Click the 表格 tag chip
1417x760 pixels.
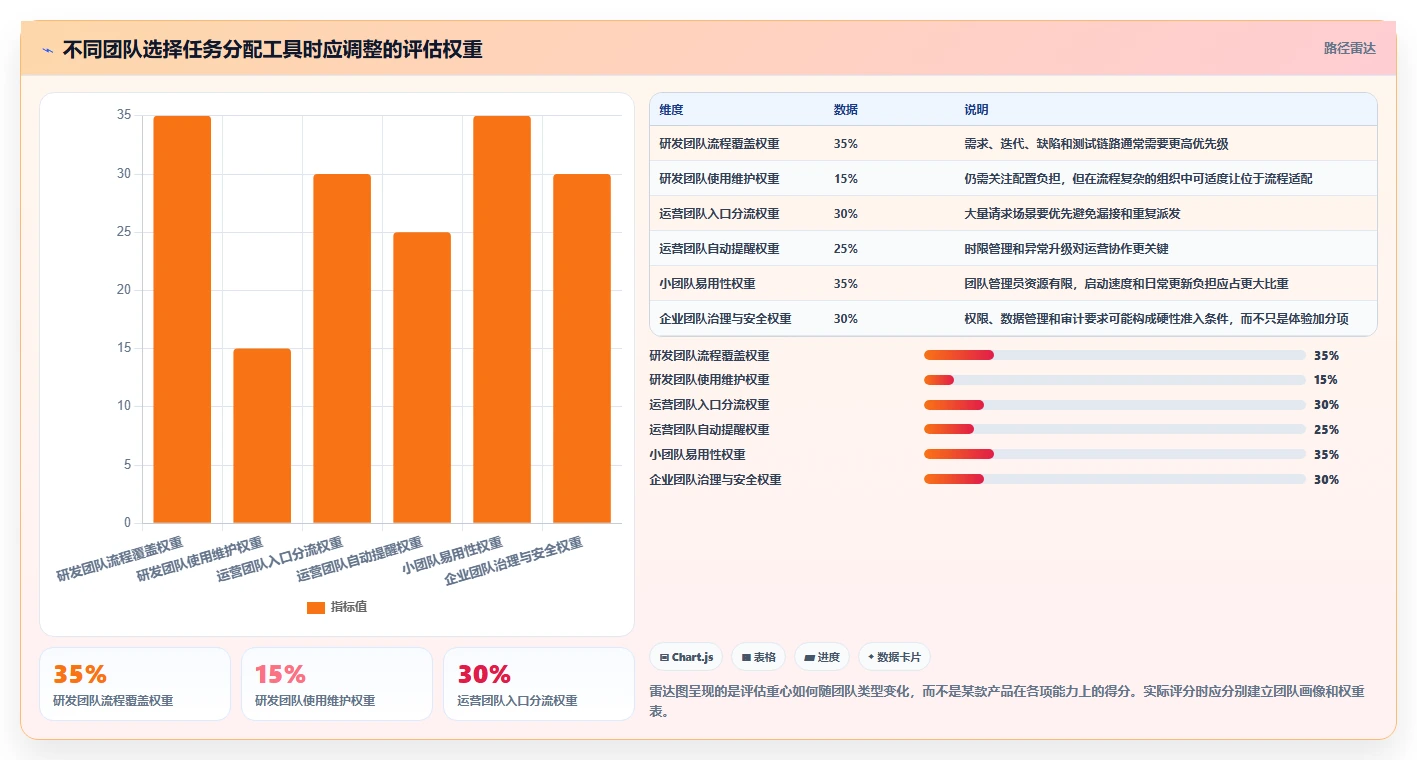tap(759, 657)
